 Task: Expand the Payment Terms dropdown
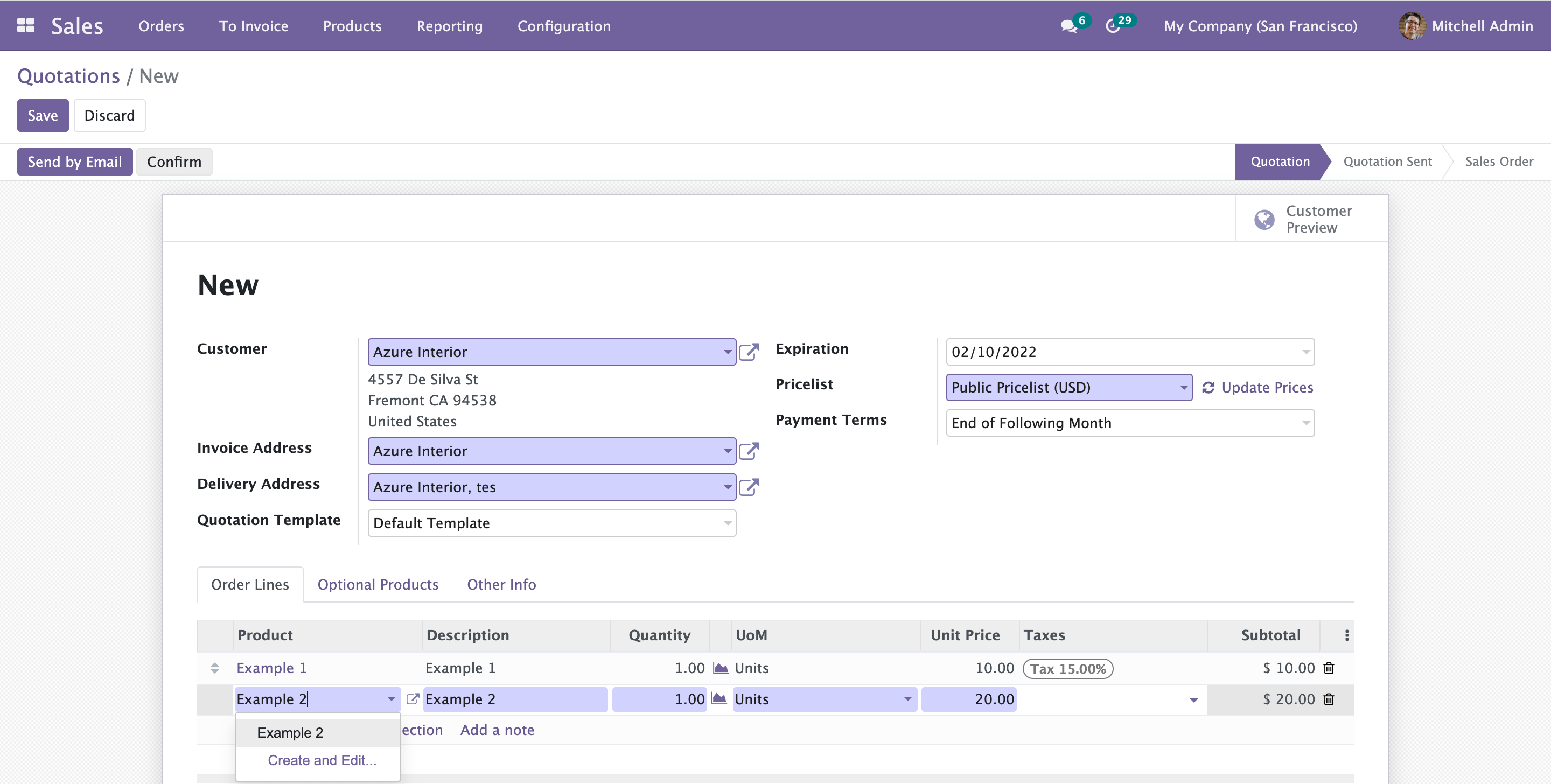click(x=1305, y=423)
